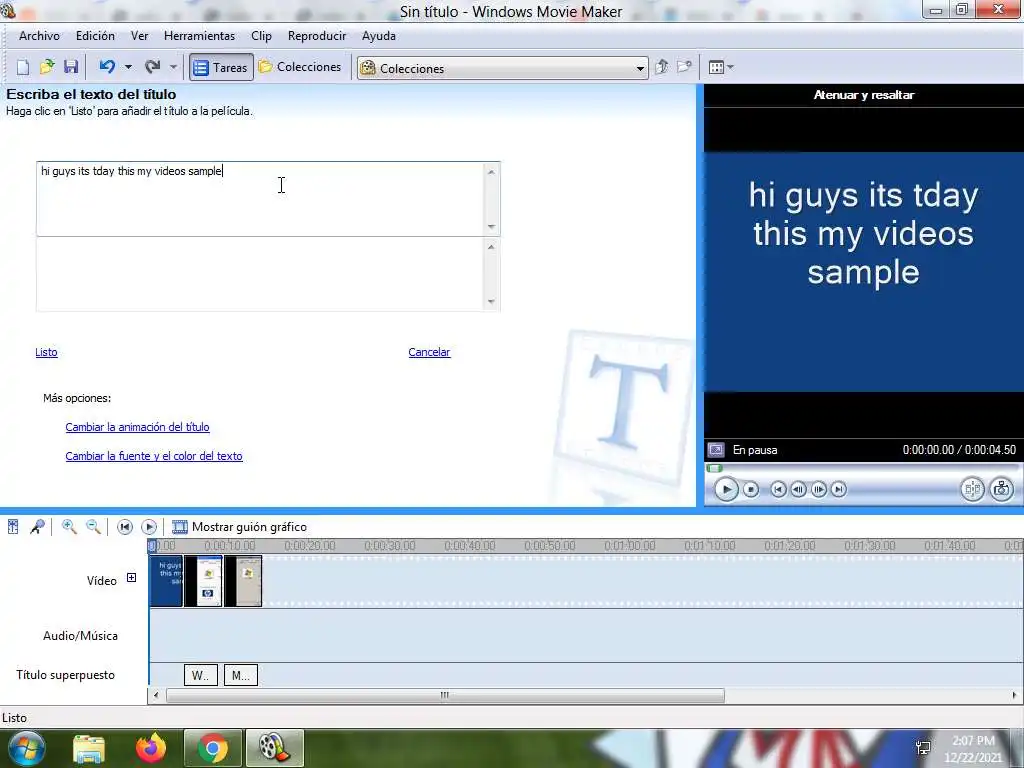Switch to Mostrar guión gráfico view
Viewport: 1024px width, 768px height.
click(239, 527)
